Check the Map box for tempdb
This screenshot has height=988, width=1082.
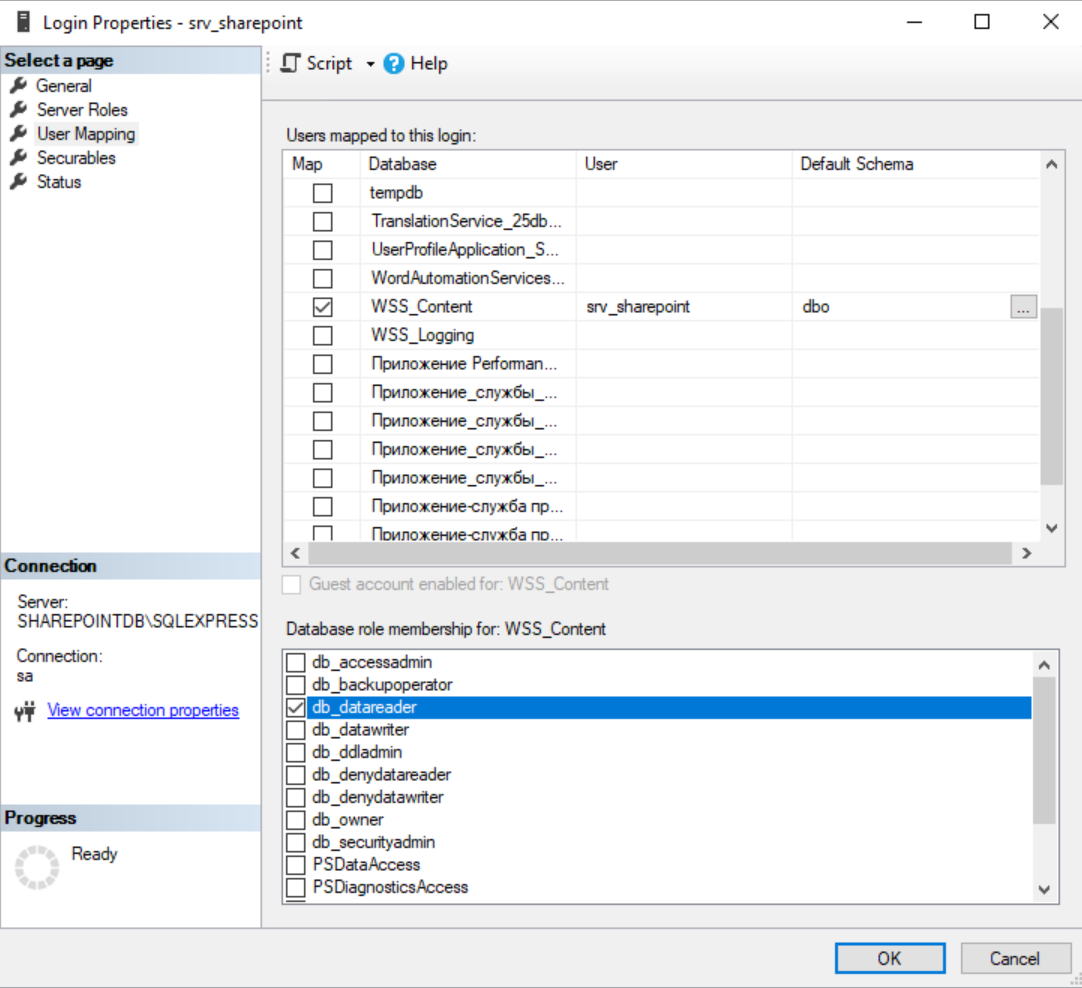322,193
